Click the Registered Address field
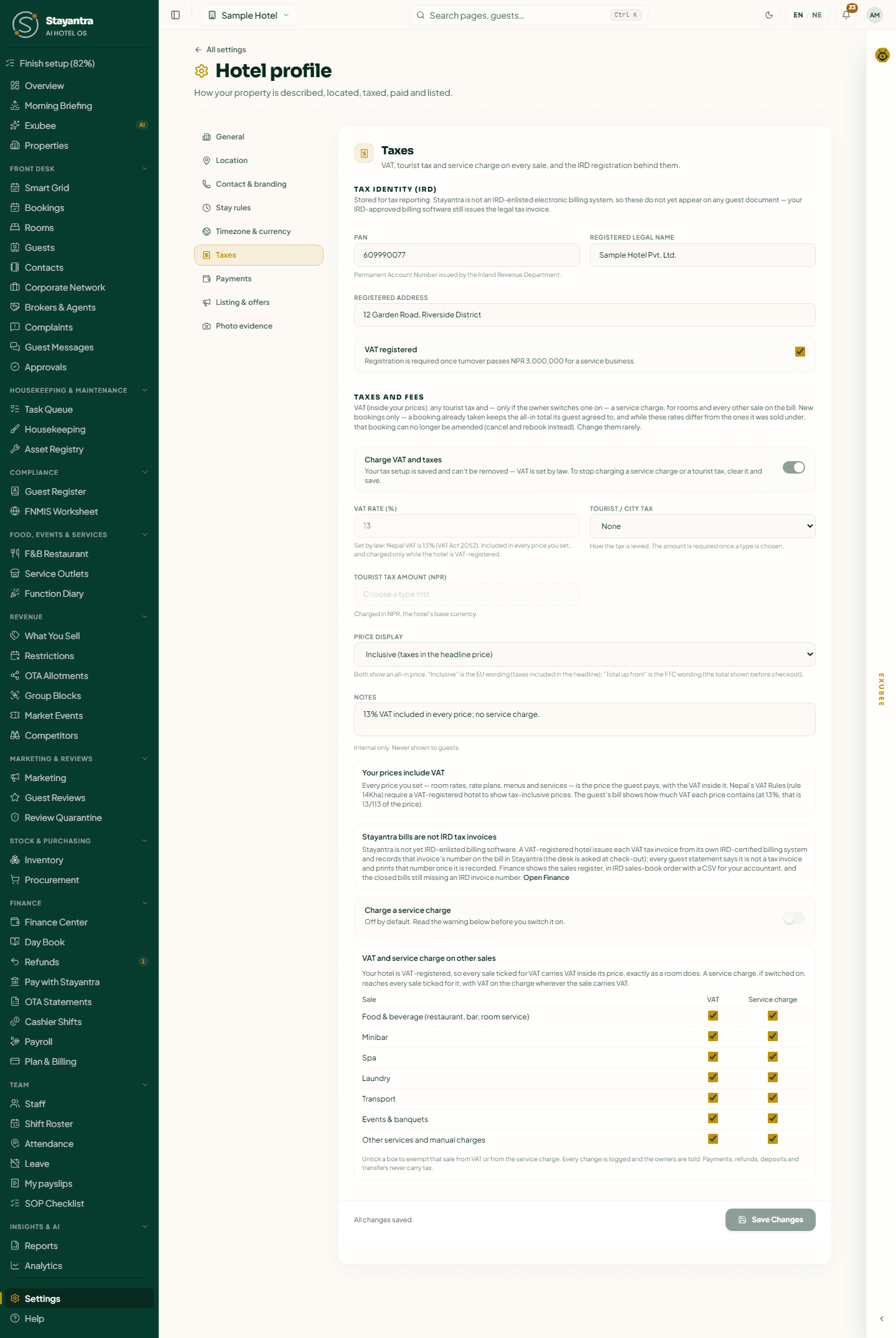Screen dimensions: 896x1338 [x=585, y=315]
